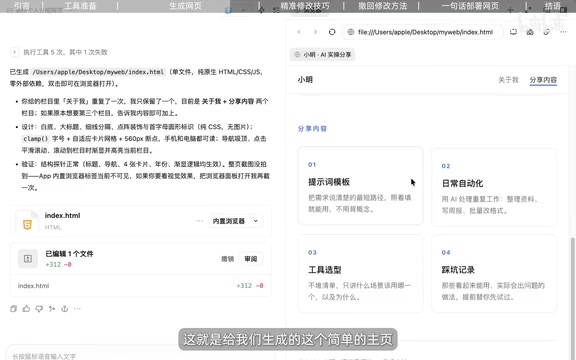Click the file path /Users/apple/Desktop/myweb/index.html in chat

(x=98, y=72)
